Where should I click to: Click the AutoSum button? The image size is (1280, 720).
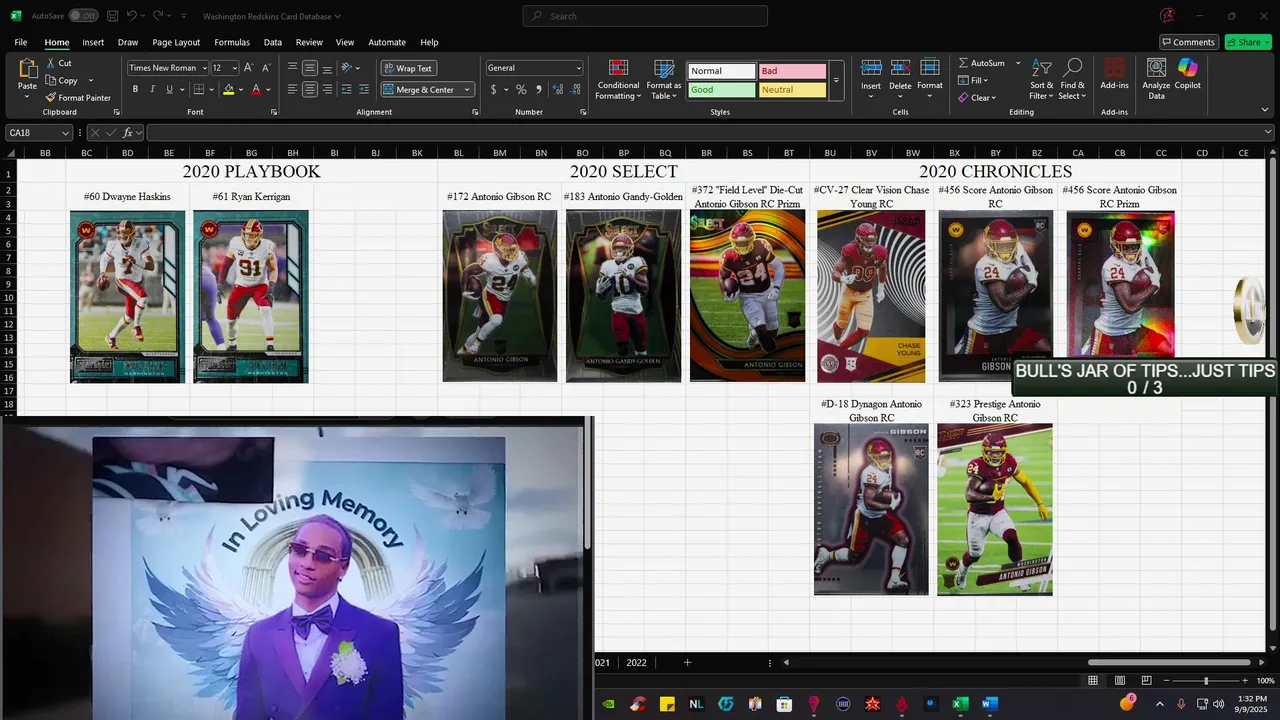(981, 63)
